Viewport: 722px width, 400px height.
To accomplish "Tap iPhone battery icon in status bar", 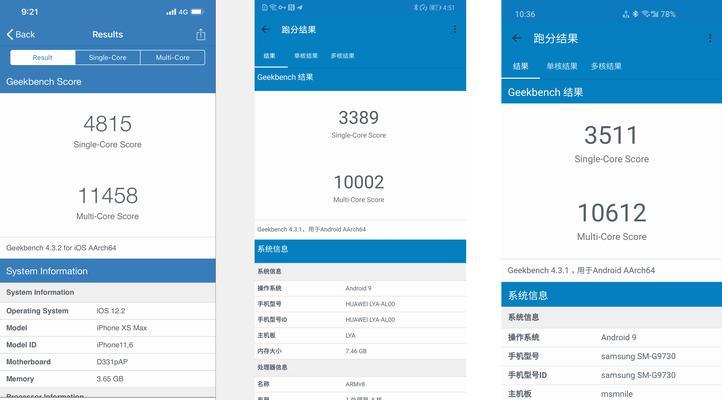I will (197, 12).
